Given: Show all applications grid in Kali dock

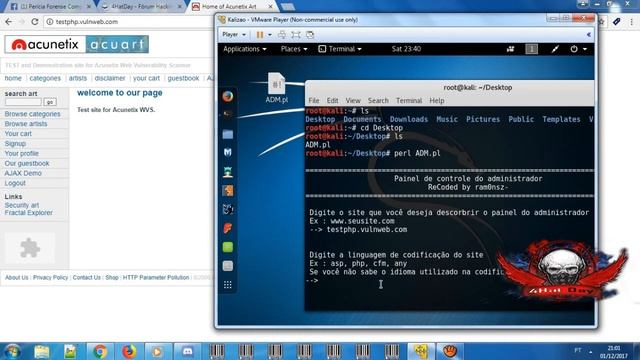Looking at the screenshot, I should (228, 285).
